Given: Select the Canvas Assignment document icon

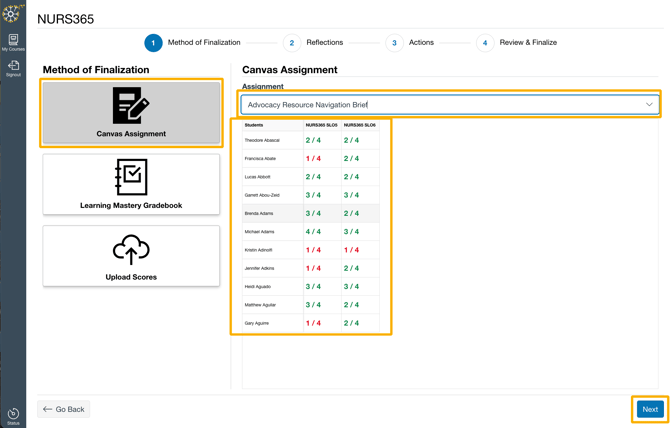Looking at the screenshot, I should 131,105.
